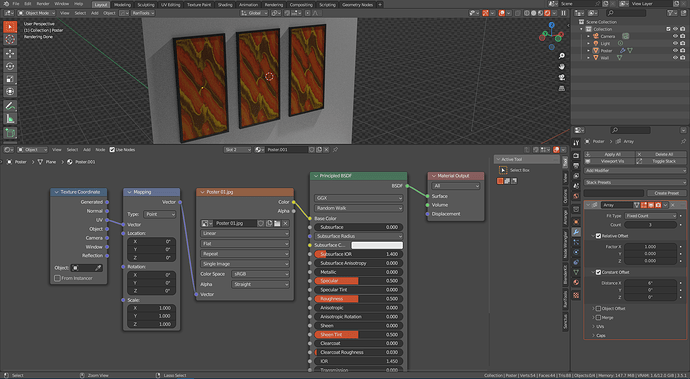Toggle camera view icon in viewport
The width and height of the screenshot is (690, 379).
pos(562,77)
